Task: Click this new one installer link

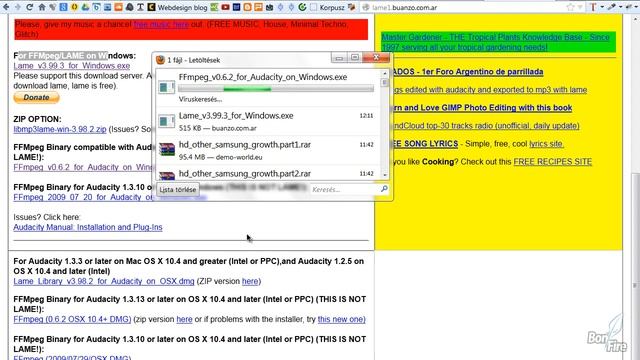Action: [342, 319]
